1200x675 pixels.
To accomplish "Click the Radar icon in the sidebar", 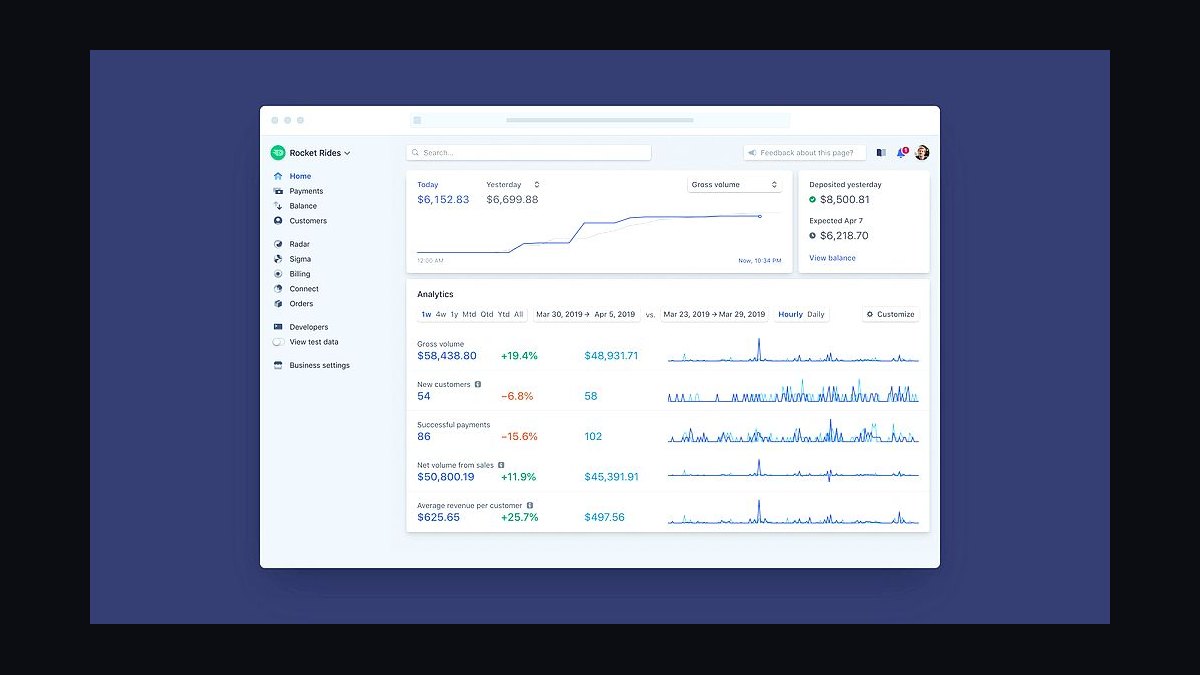I will pyautogui.click(x=278, y=244).
